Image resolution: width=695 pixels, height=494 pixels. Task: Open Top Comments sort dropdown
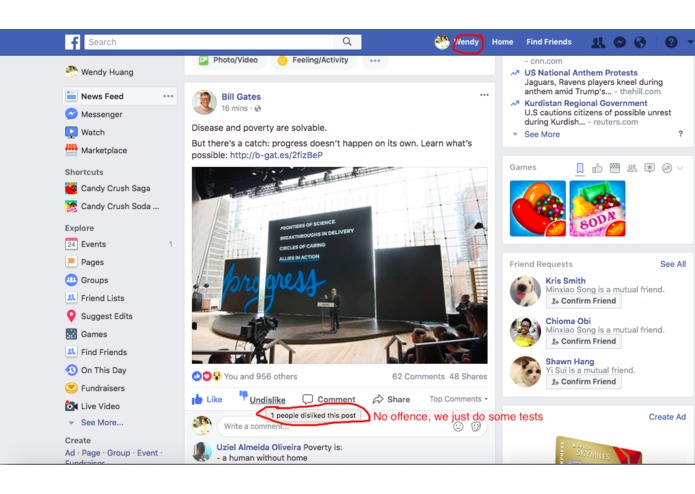(x=458, y=399)
